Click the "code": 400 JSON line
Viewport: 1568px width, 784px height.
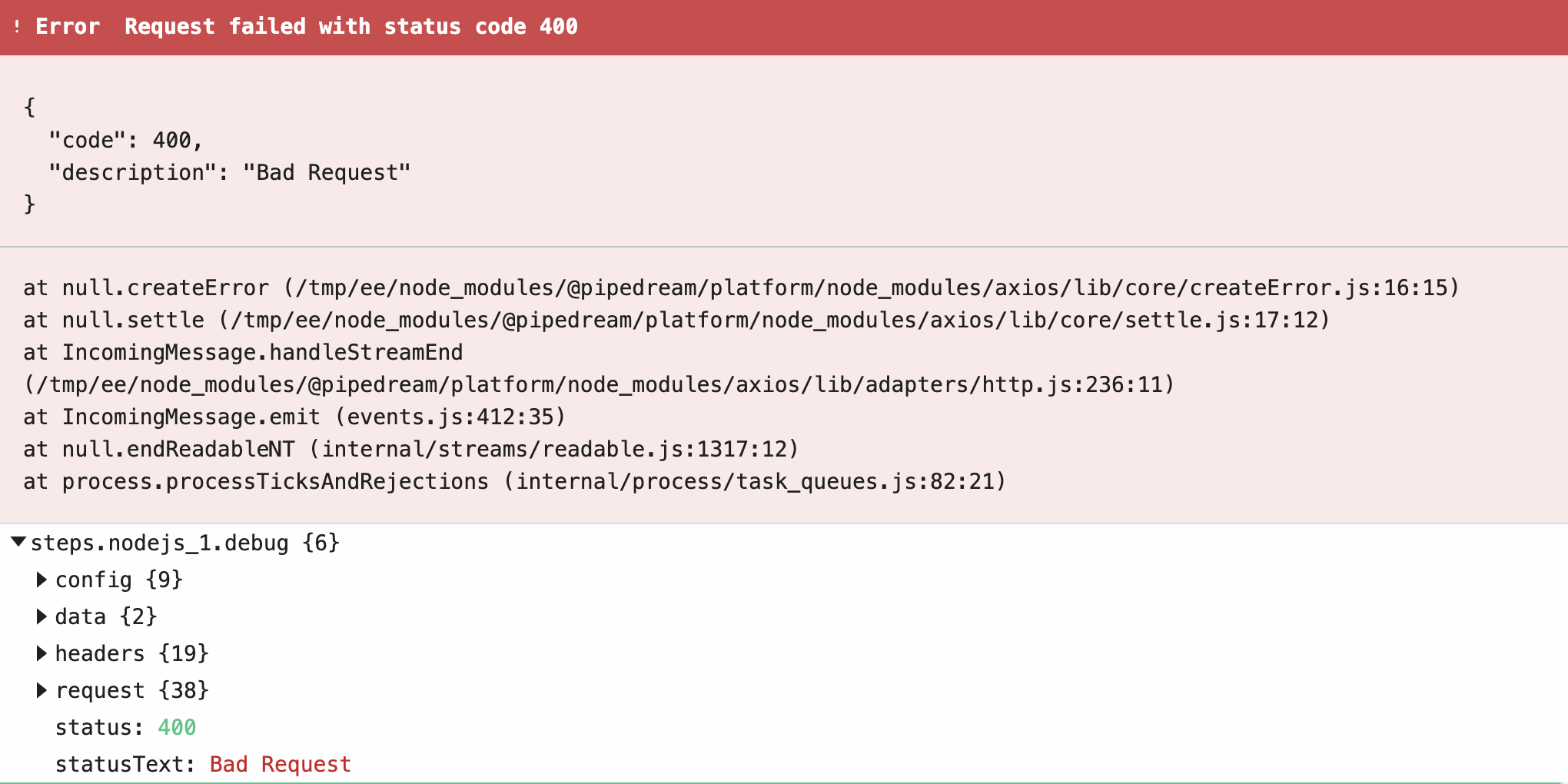point(125,140)
